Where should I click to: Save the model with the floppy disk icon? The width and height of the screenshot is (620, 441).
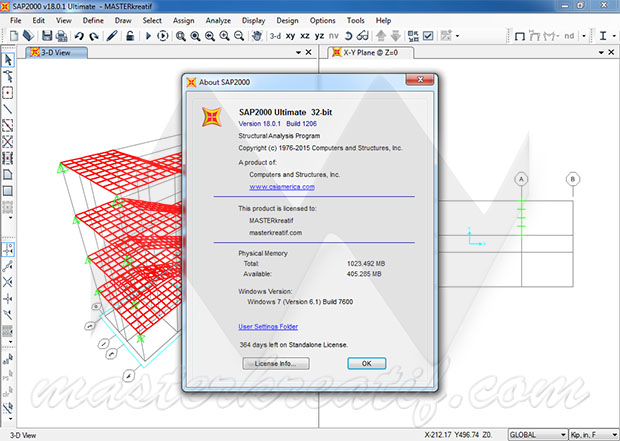pyautogui.click(x=47, y=36)
